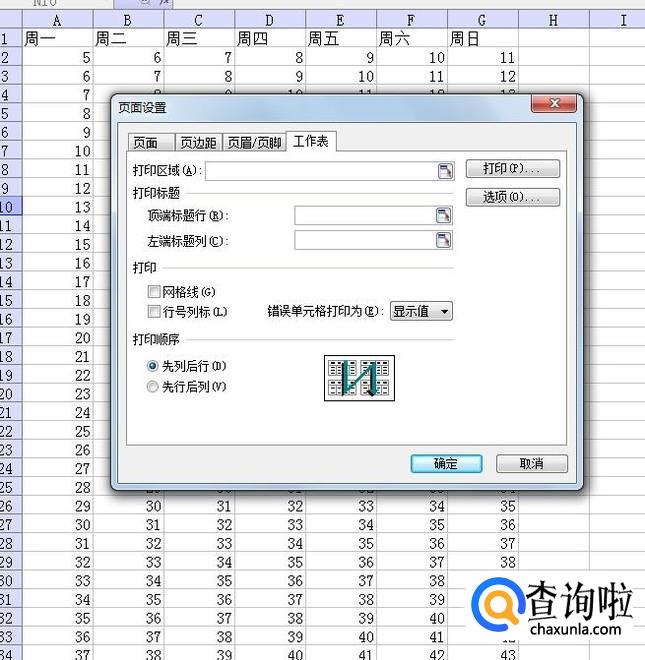
Task: Click the 选项(O)... button
Action: pos(513,197)
